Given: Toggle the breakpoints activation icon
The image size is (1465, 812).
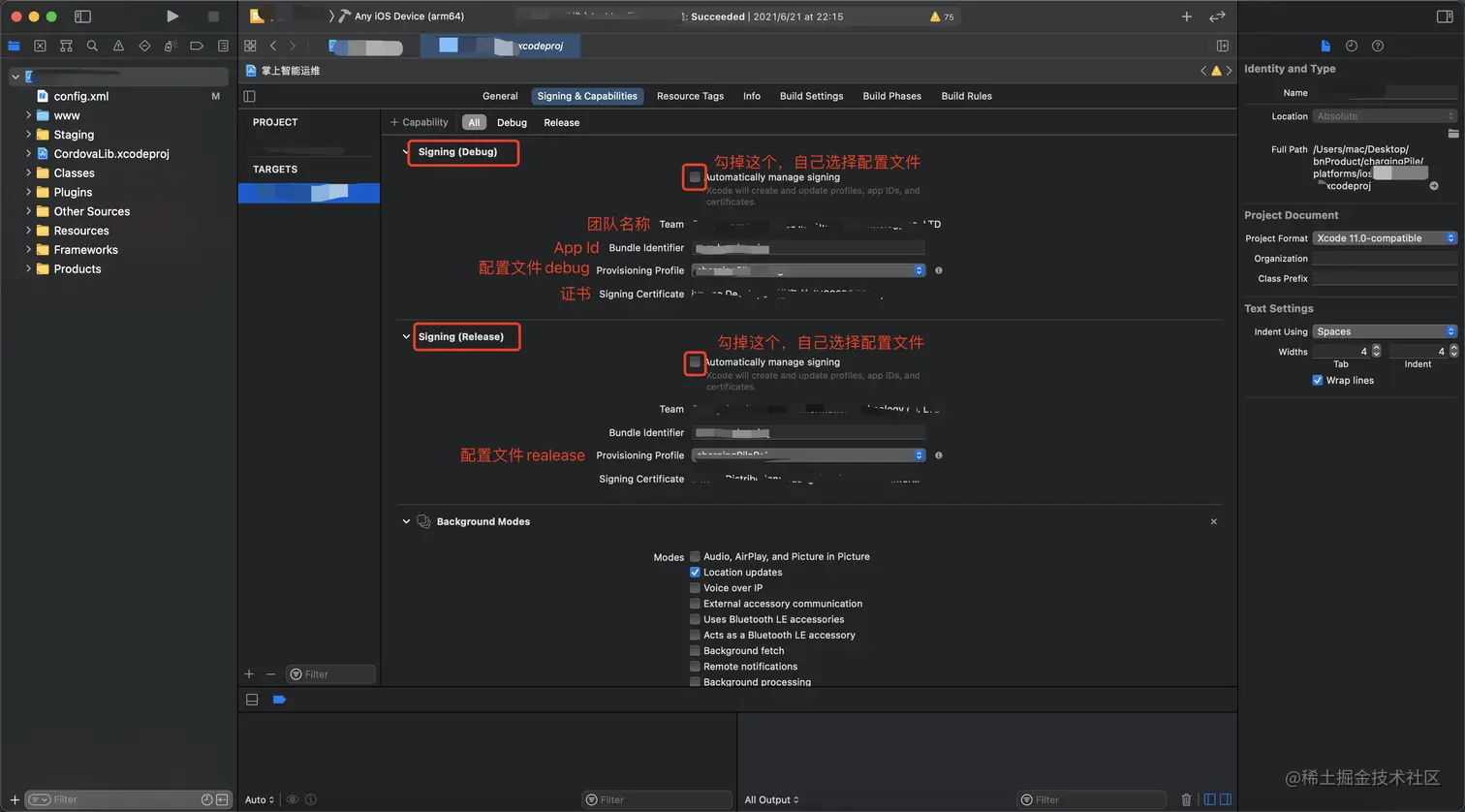Looking at the screenshot, I should 279,700.
